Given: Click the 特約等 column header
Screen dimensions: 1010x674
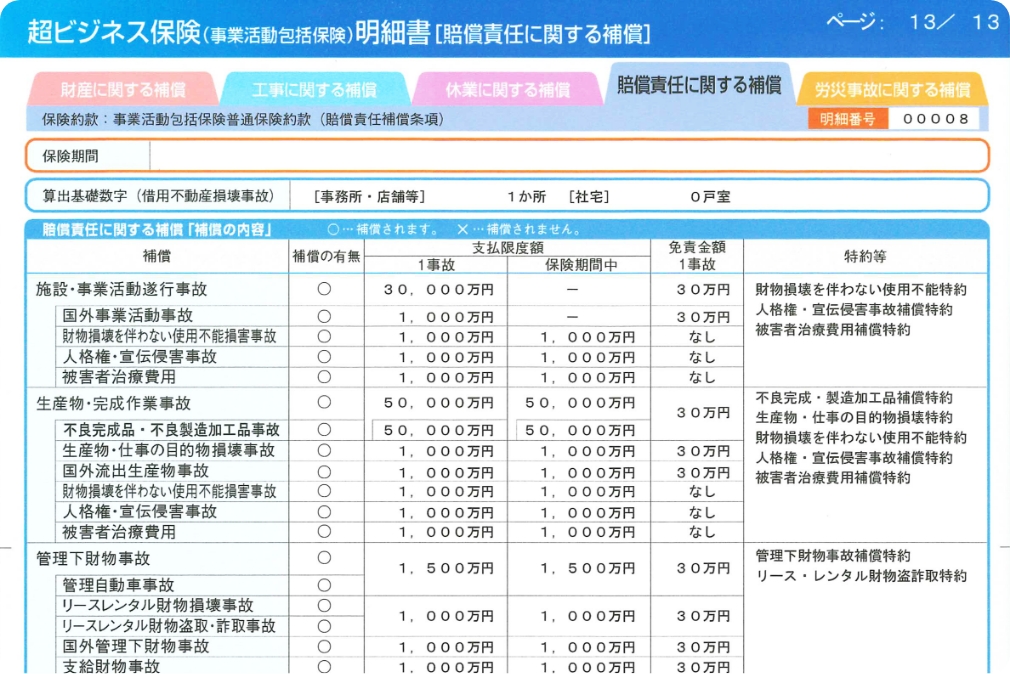Looking at the screenshot, I should coord(865,256).
